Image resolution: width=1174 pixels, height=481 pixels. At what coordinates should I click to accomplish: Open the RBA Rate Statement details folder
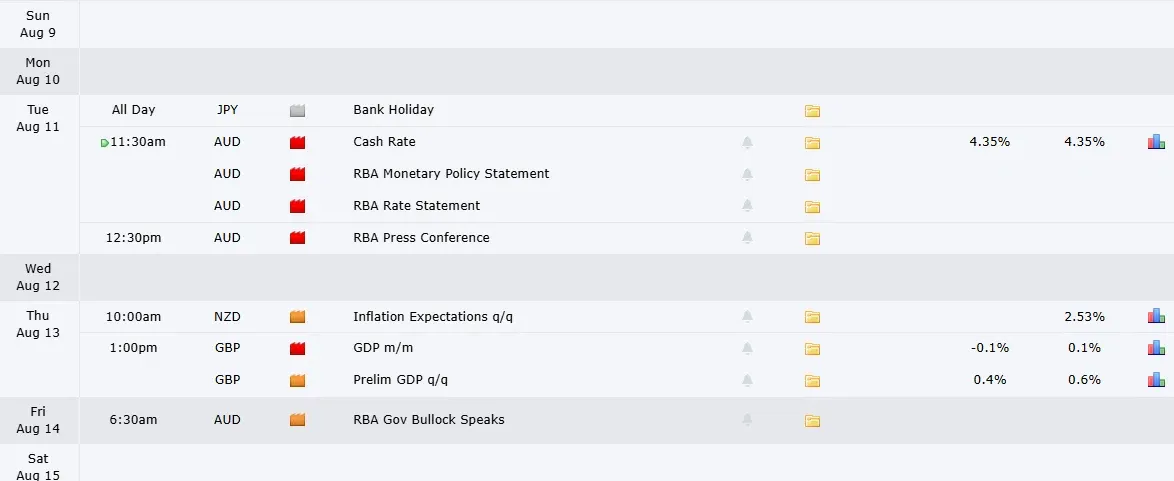812,206
